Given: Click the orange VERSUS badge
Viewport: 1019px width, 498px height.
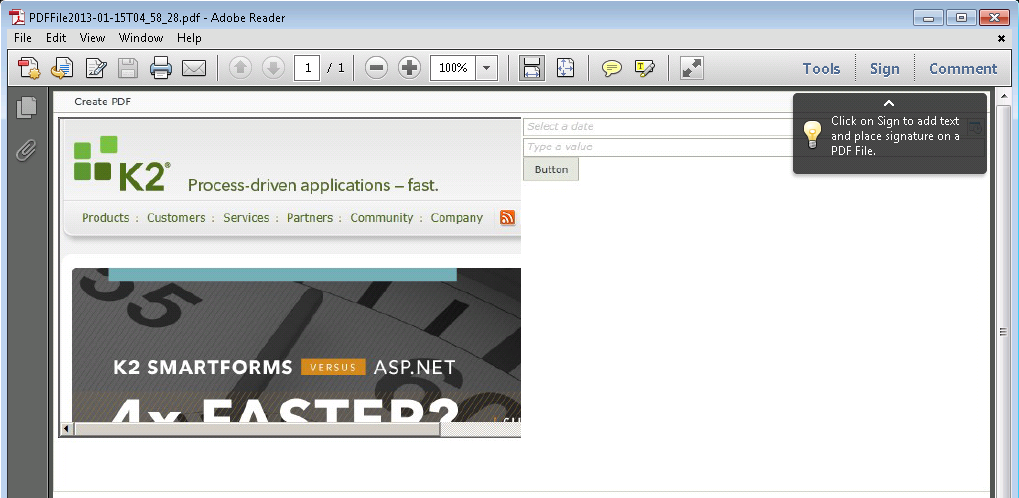Looking at the screenshot, I should point(333,367).
